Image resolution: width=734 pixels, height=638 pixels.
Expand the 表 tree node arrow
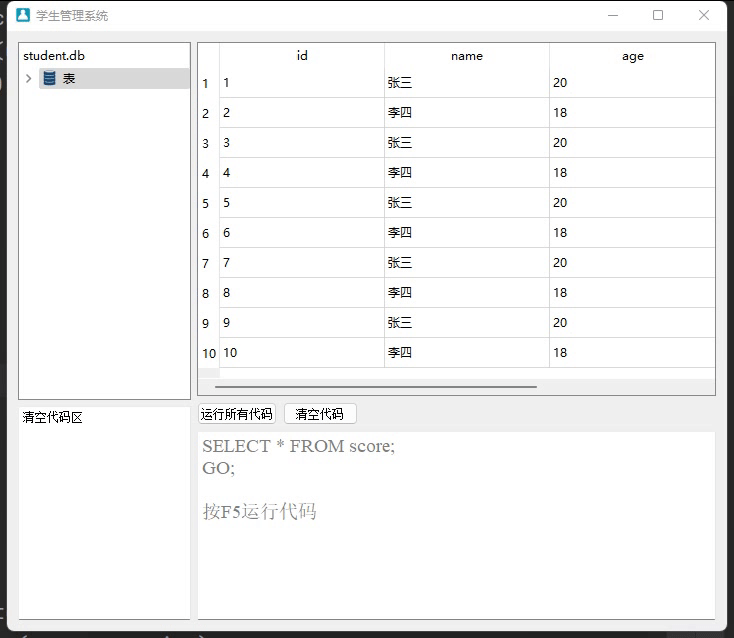[28, 78]
